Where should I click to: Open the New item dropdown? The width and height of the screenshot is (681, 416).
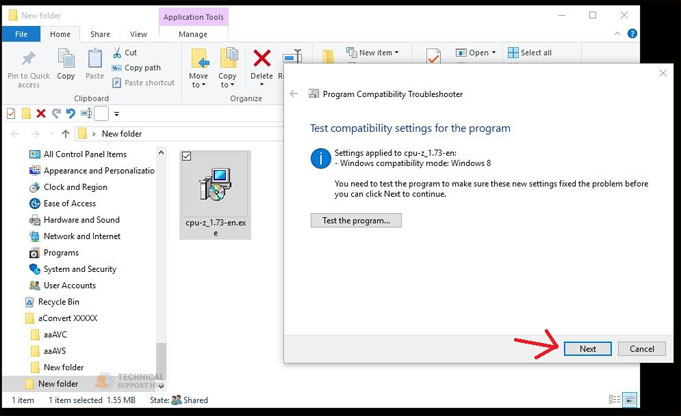[396, 53]
